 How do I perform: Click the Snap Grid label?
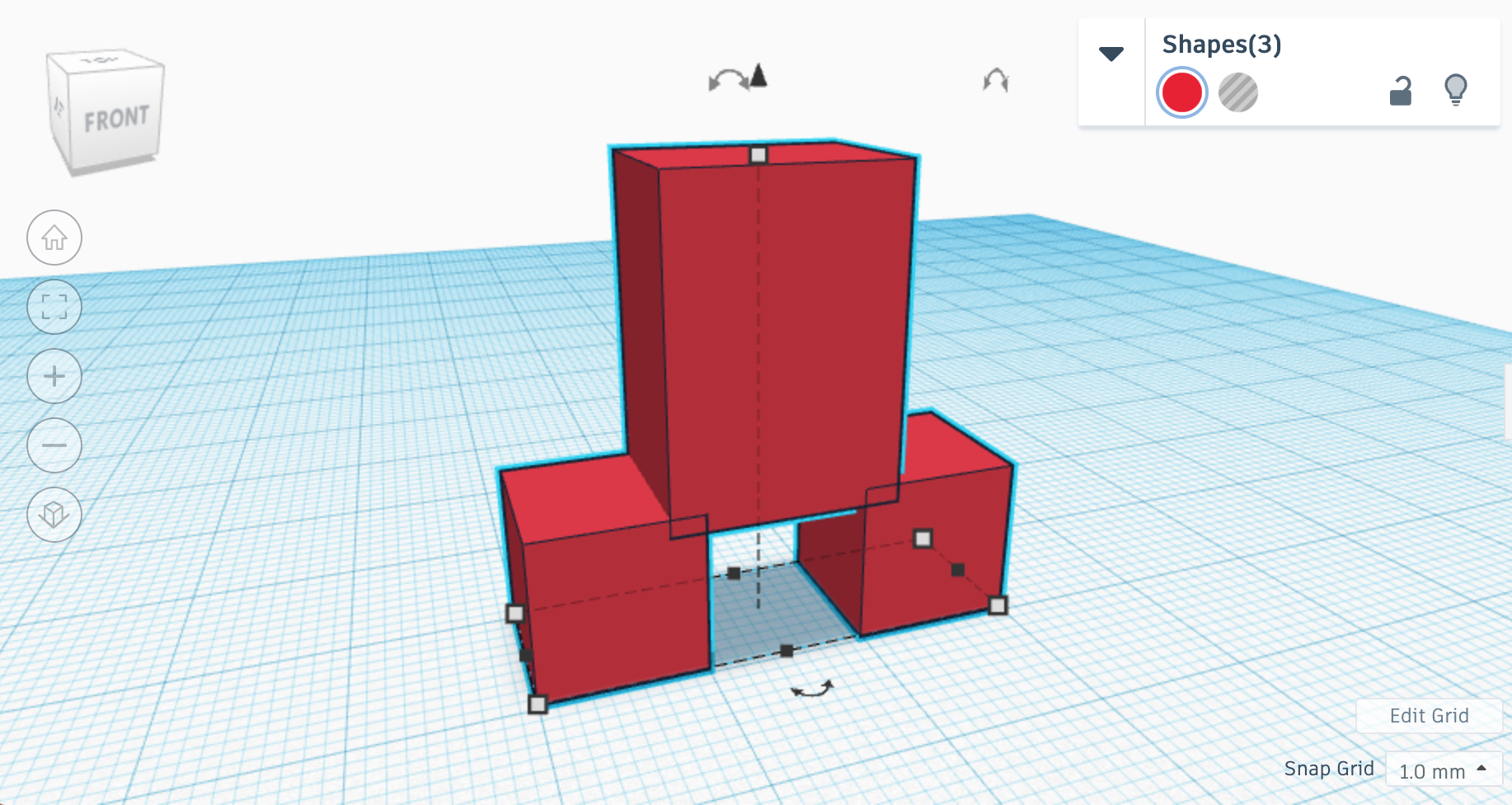[1329, 769]
